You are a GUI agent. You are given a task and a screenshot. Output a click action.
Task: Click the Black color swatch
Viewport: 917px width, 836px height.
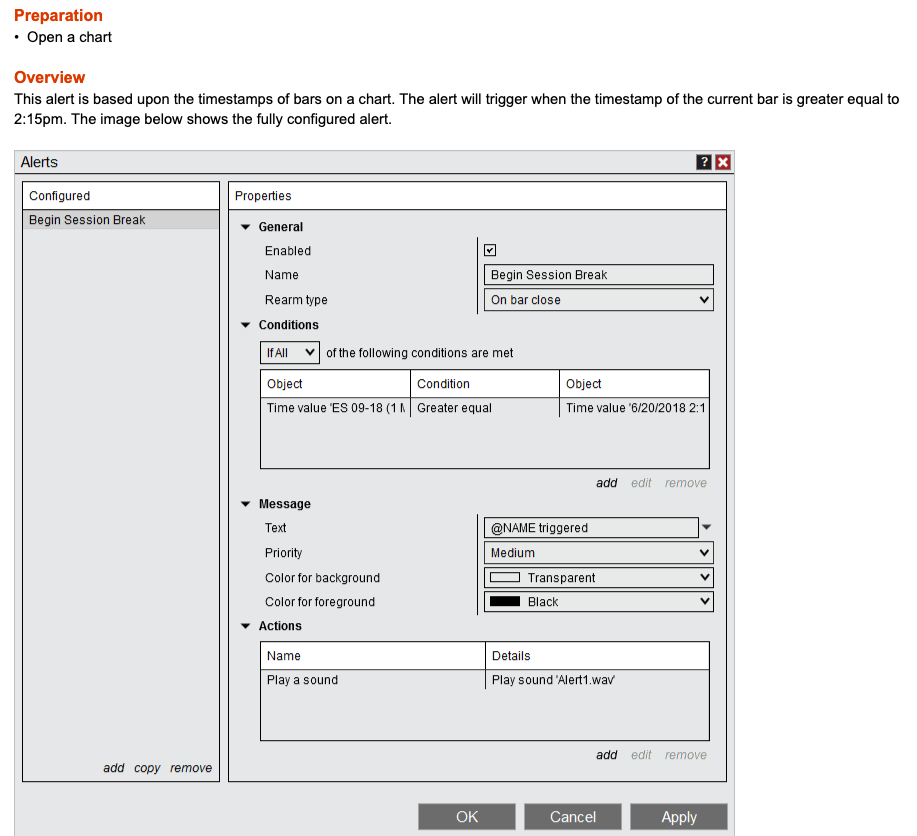click(505, 601)
